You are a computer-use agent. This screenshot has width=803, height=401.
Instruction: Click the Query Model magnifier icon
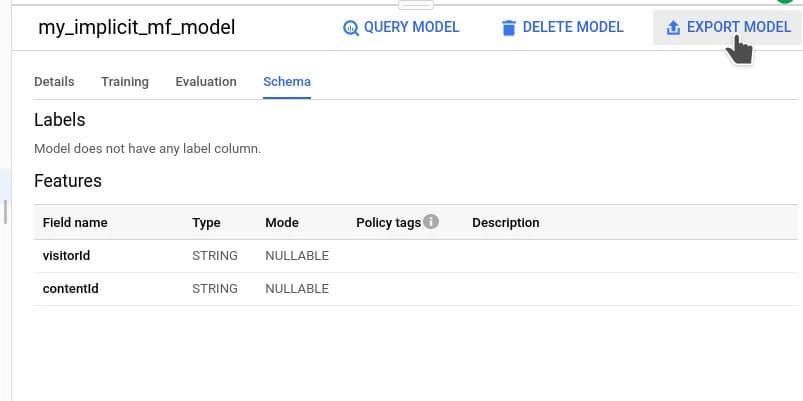pos(351,28)
